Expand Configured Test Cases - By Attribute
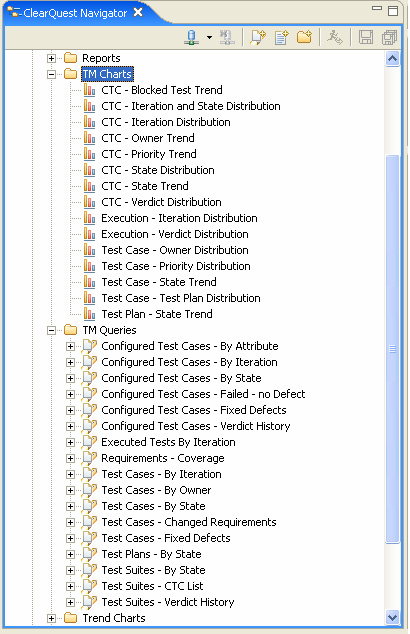 coord(70,347)
